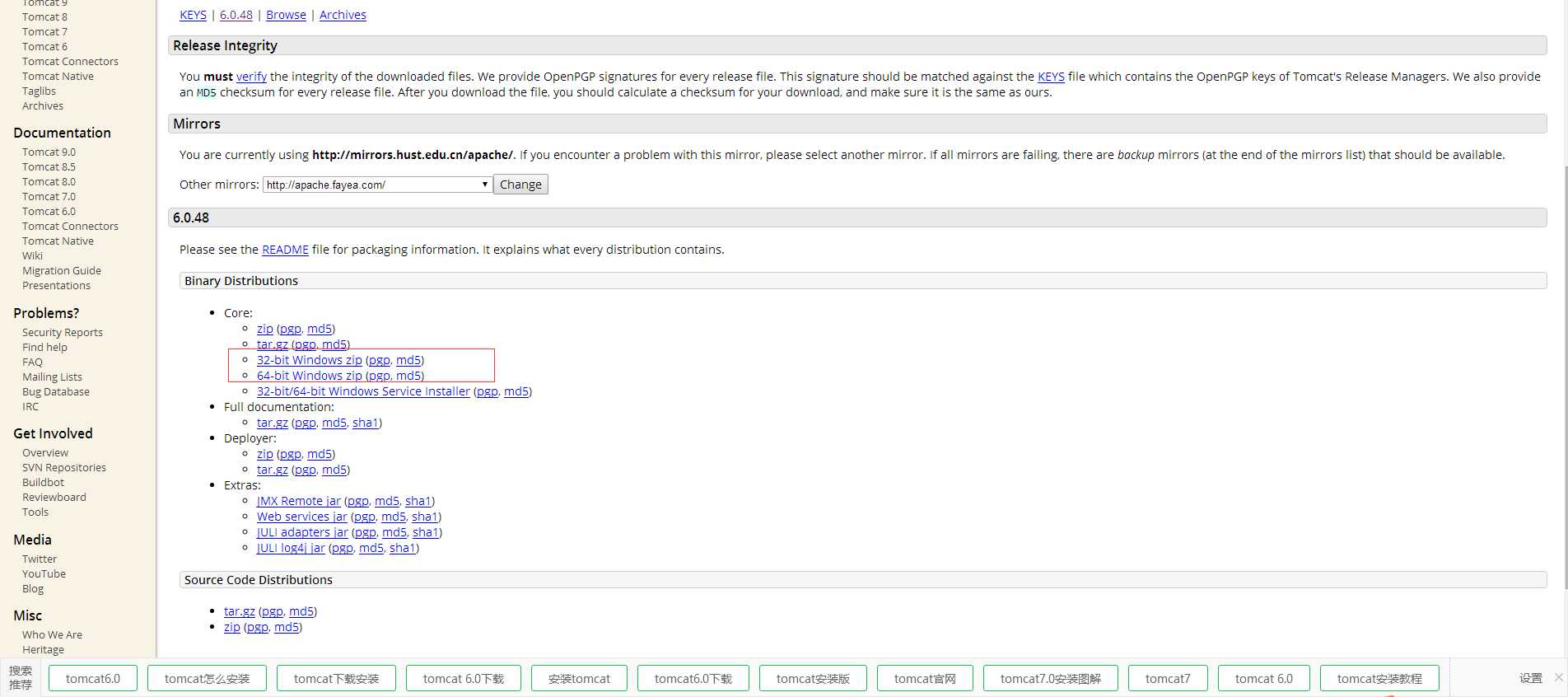Open Tomcat 6 download in sidebar
1568x697 pixels.
pos(45,46)
